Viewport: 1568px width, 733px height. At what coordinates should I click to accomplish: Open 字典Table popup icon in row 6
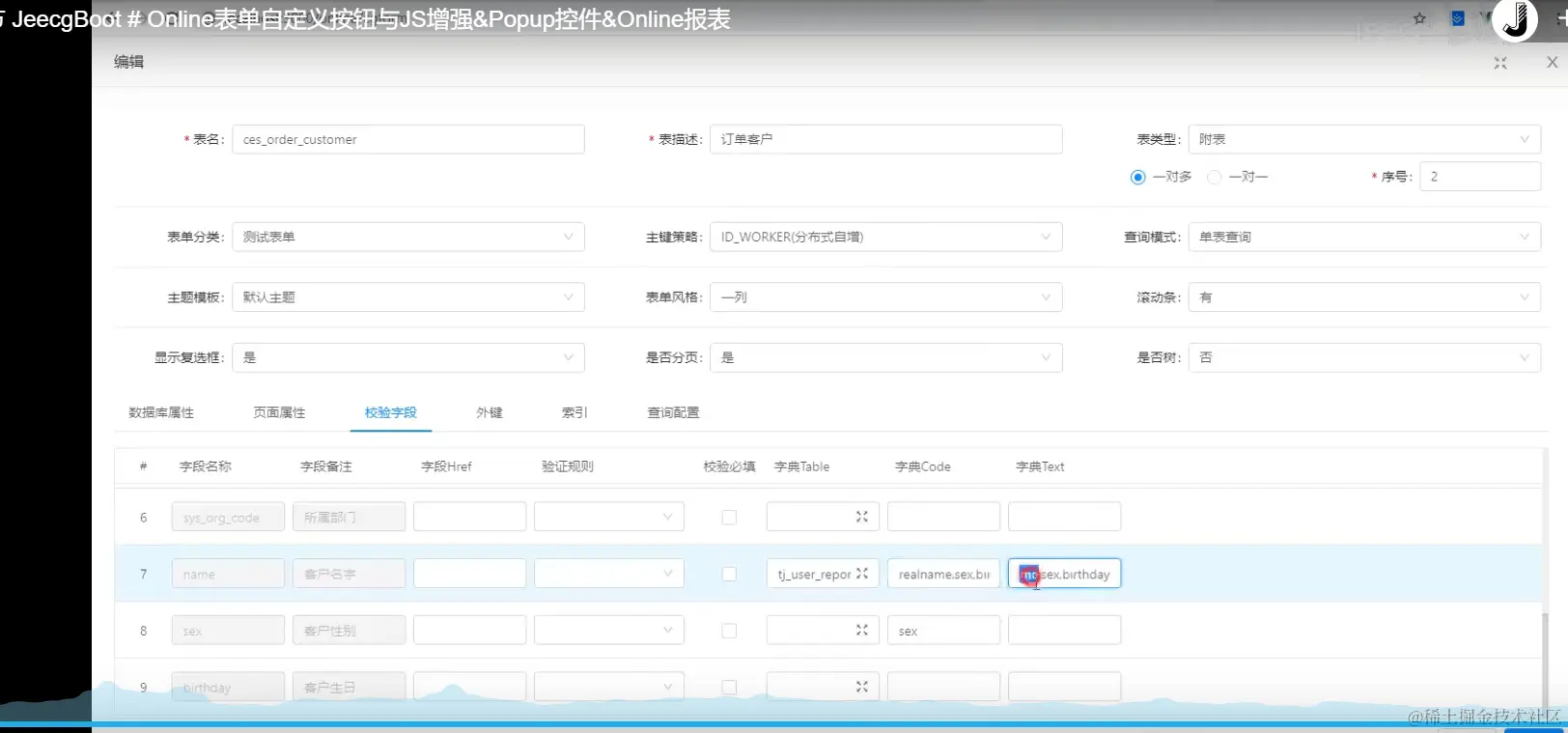click(862, 517)
